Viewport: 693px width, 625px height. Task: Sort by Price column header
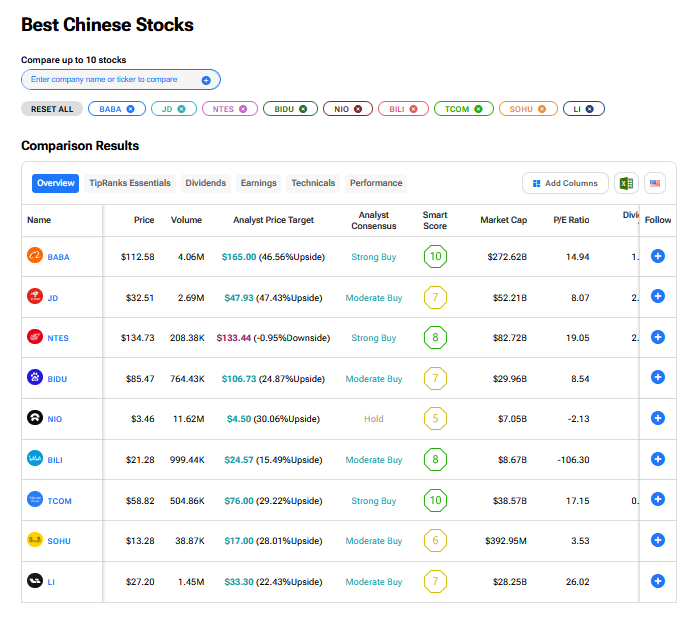144,220
